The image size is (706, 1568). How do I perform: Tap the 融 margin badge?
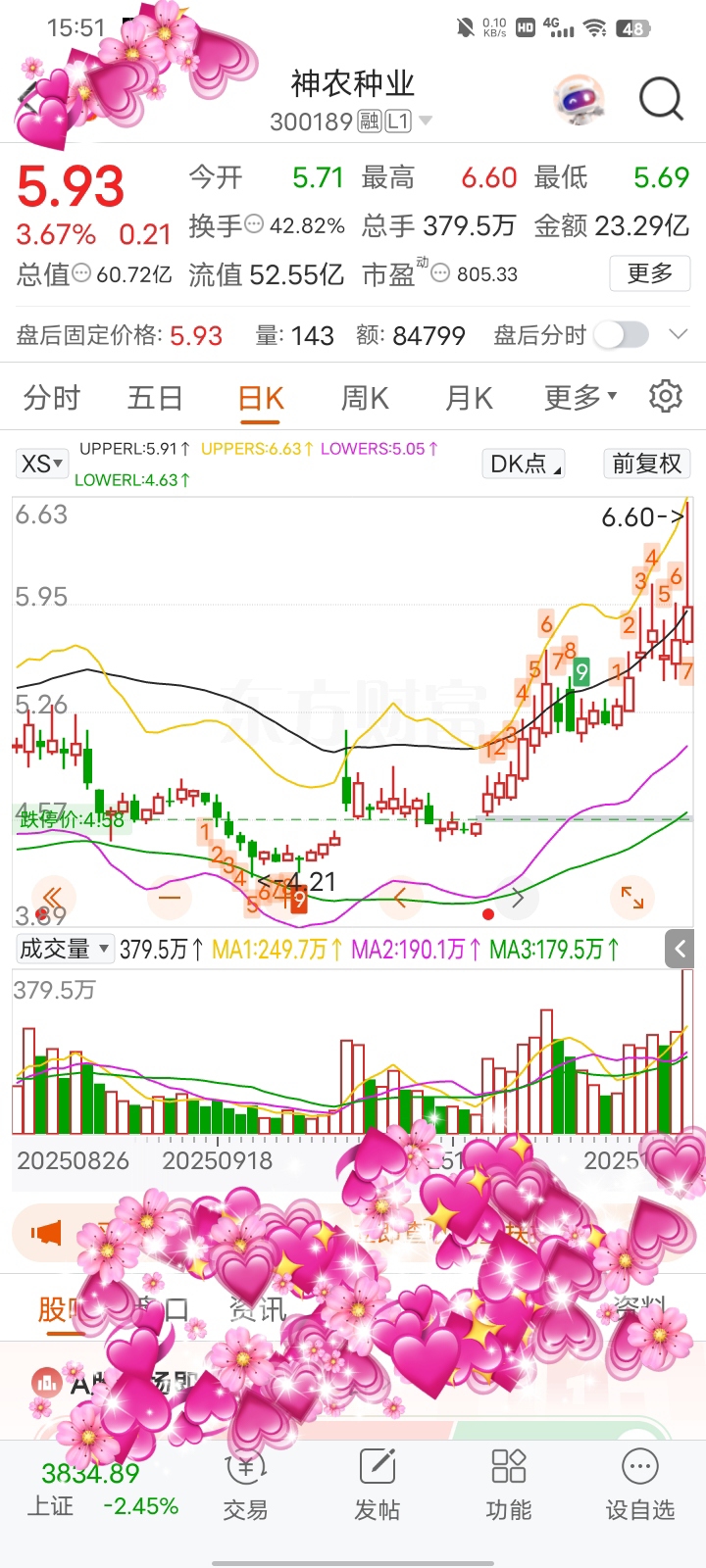pos(370,122)
